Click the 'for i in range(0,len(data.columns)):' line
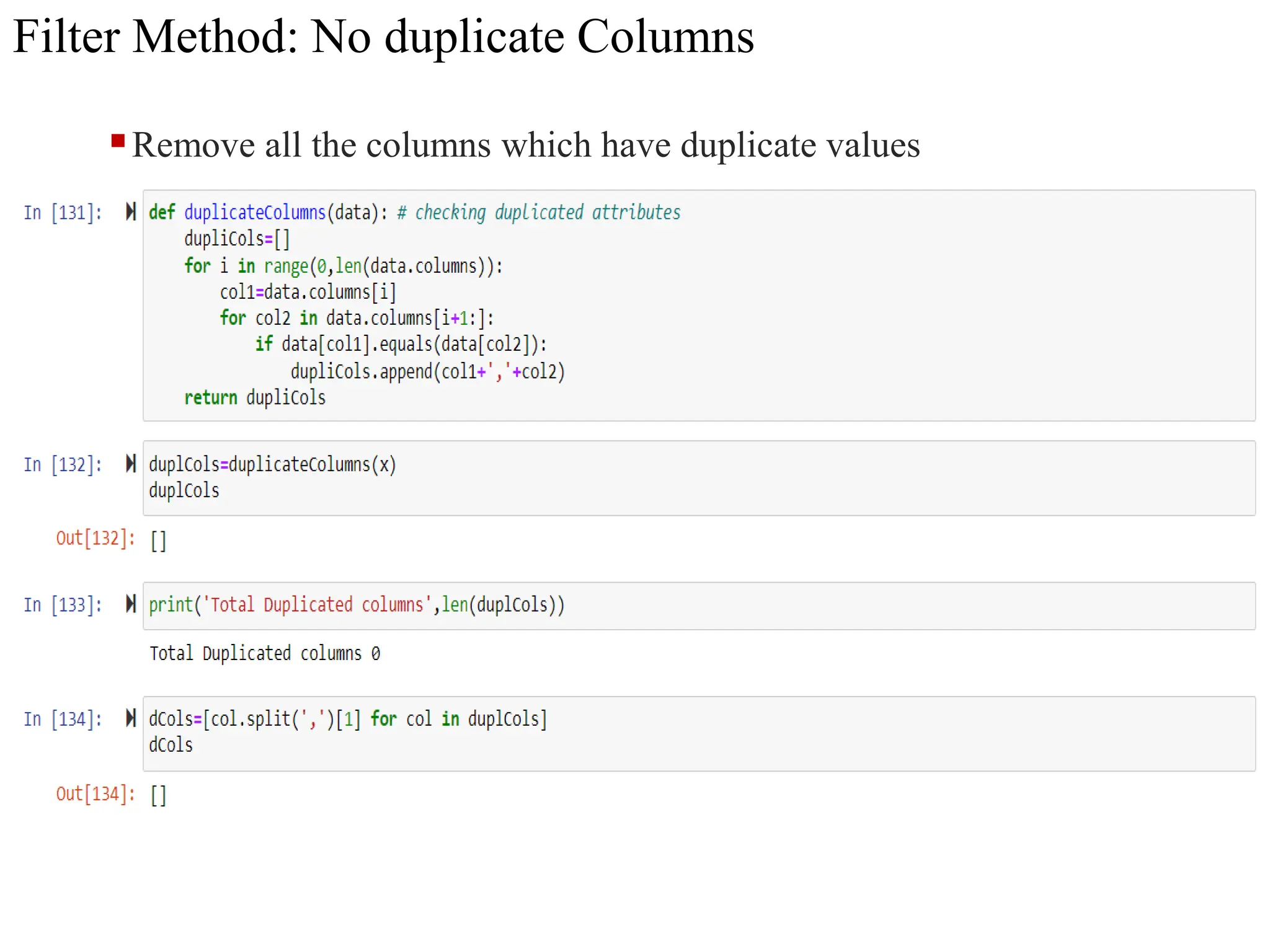Image resolution: width=1270 pixels, height=952 pixels. [x=344, y=266]
